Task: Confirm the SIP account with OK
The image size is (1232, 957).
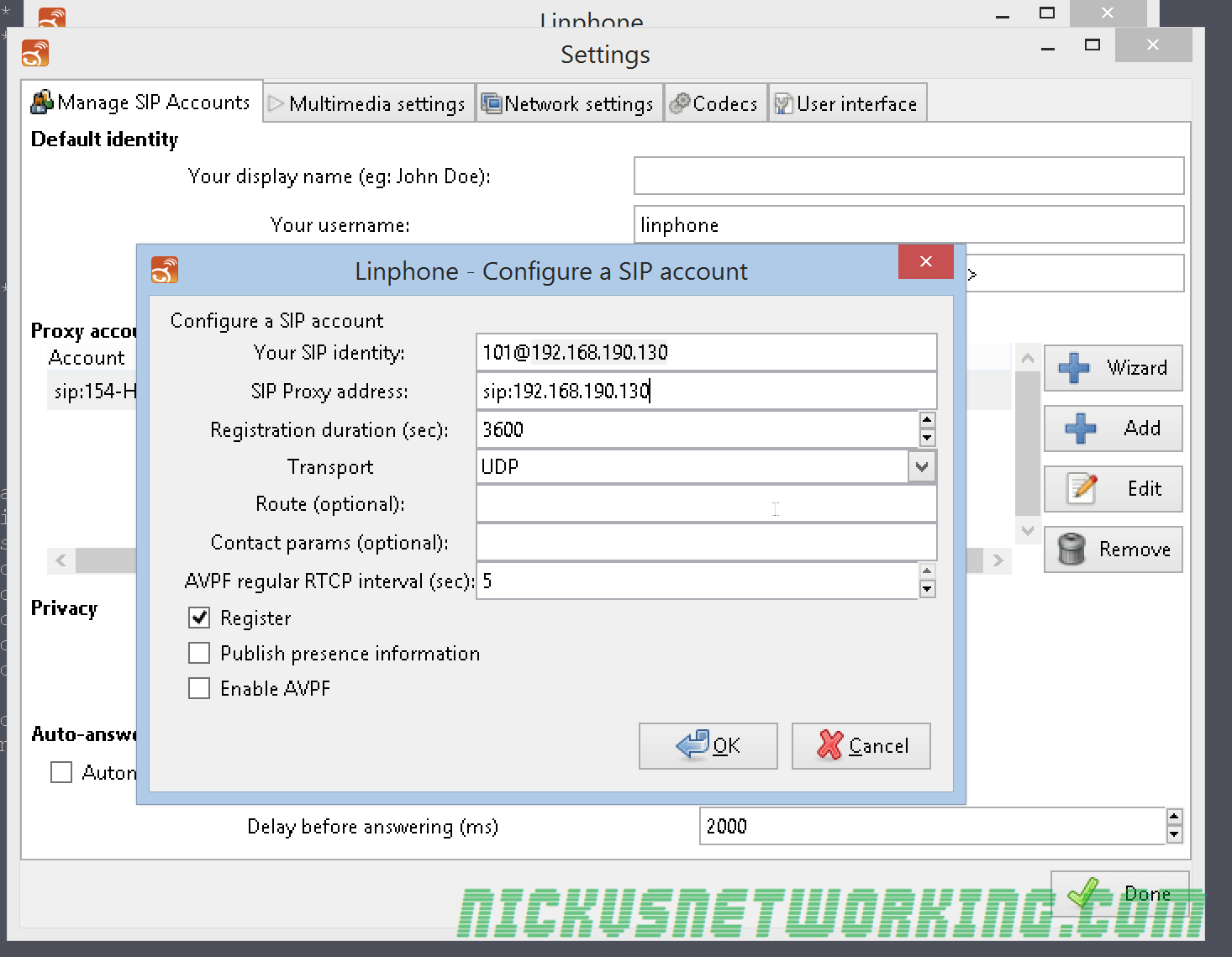Action: coord(708,745)
